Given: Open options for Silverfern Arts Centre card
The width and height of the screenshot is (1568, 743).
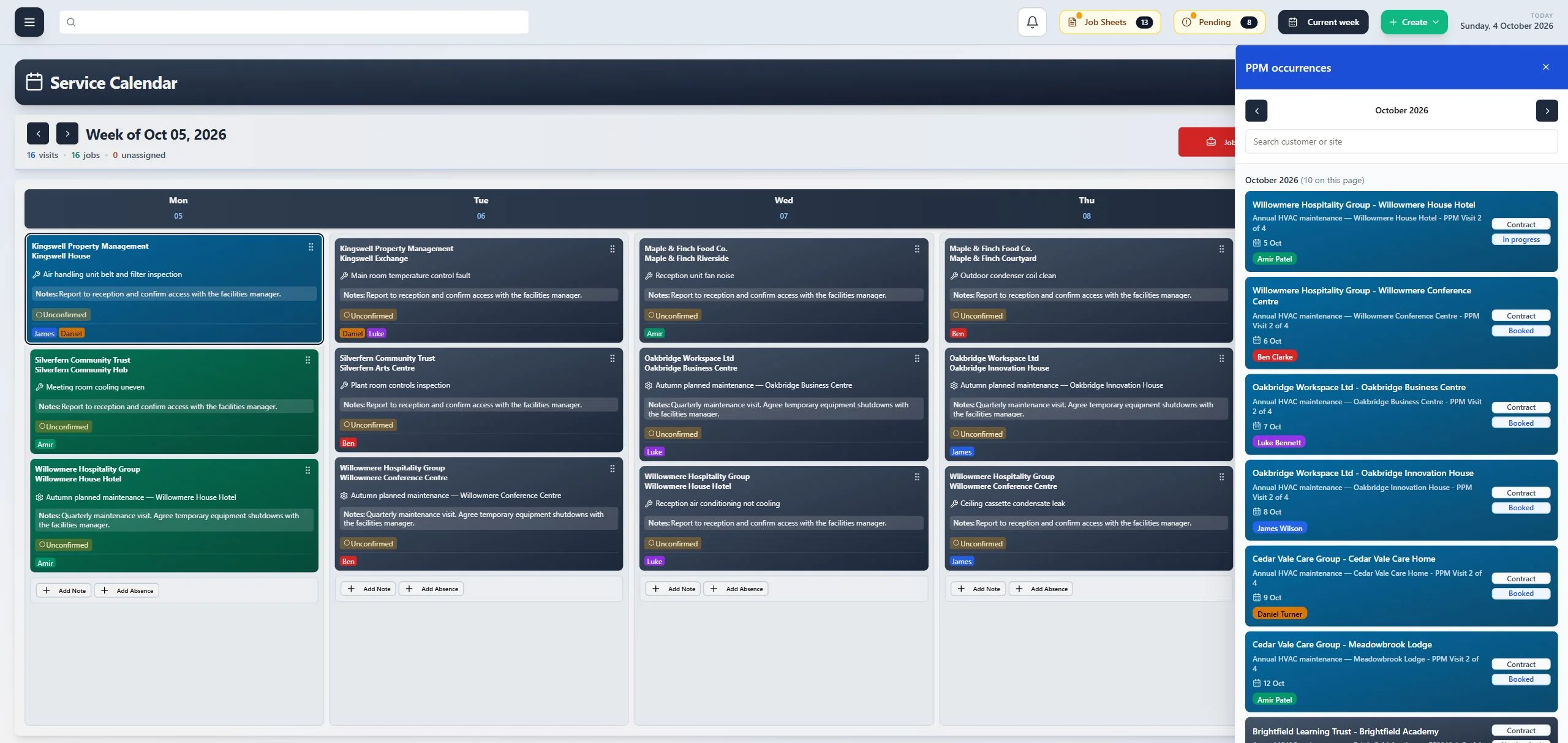Looking at the screenshot, I should pyautogui.click(x=612, y=359).
